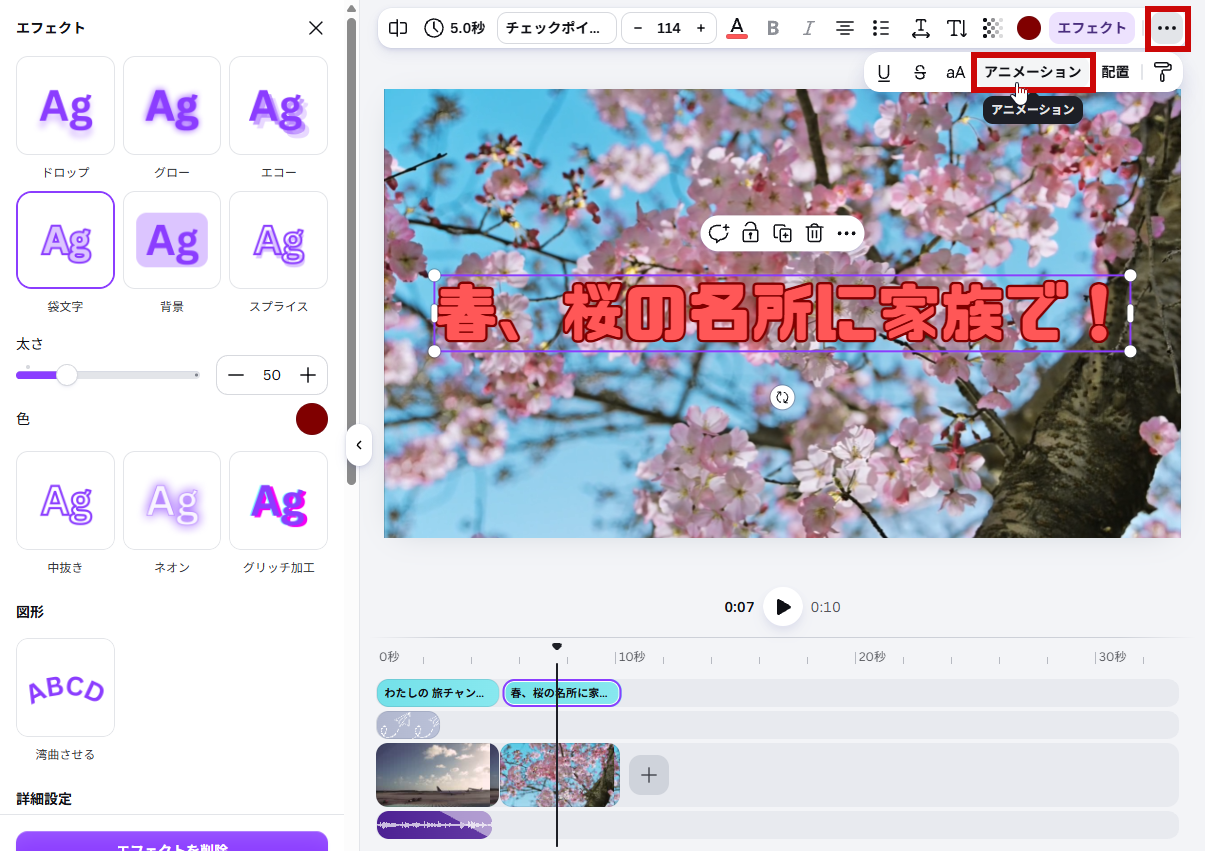Toggle strikethrough formatting

click(919, 72)
